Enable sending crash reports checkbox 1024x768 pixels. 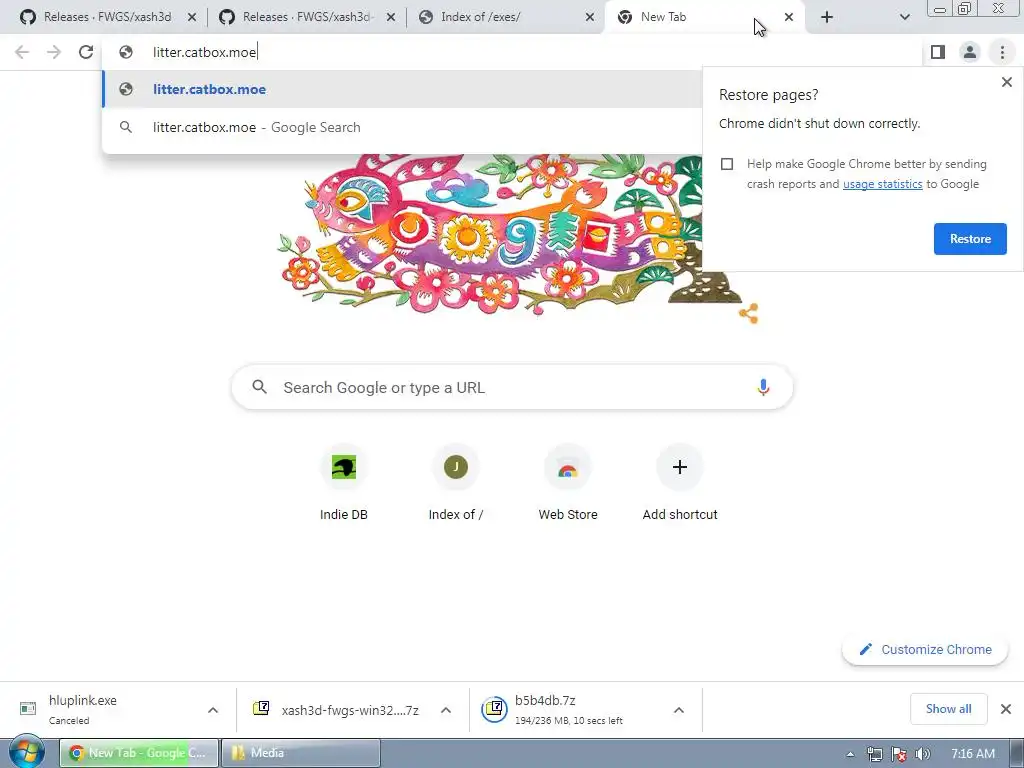coord(727,164)
